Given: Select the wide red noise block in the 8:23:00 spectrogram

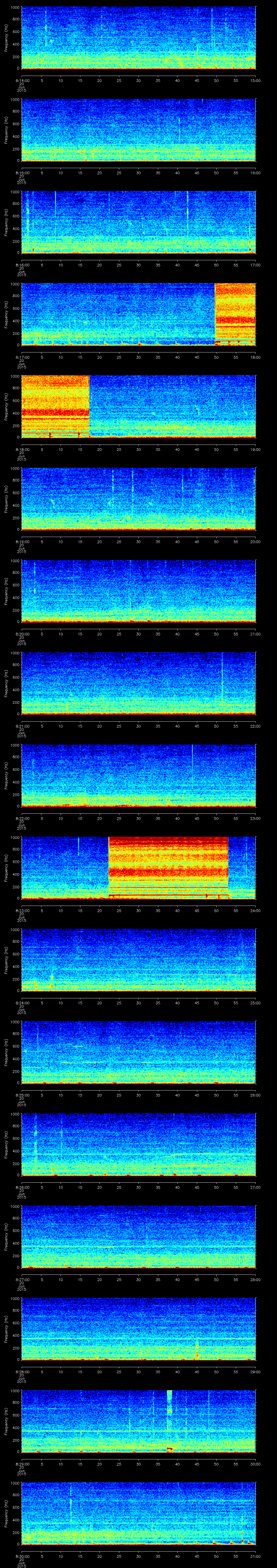Looking at the screenshot, I should (168, 868).
